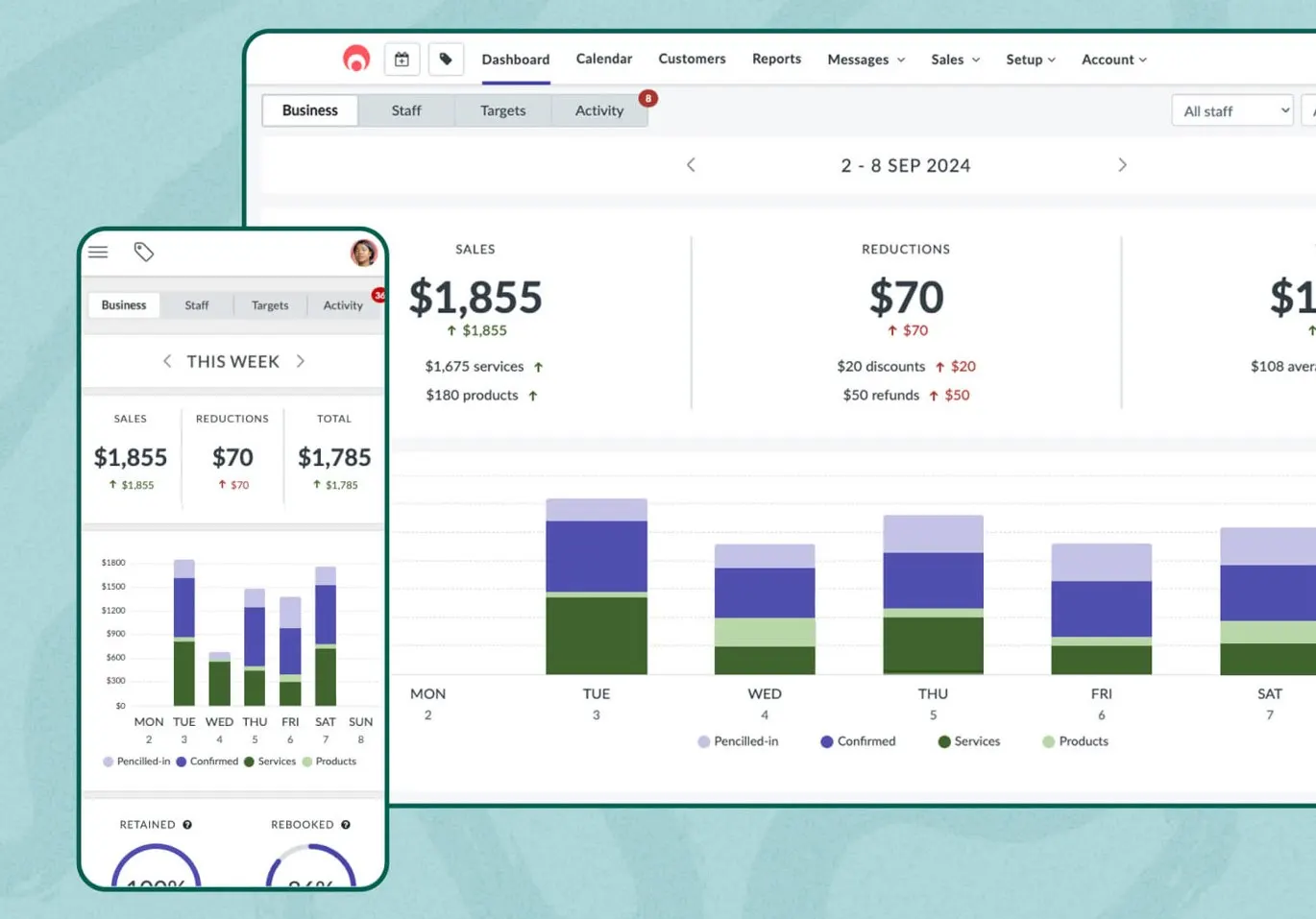The image size is (1316, 919).
Task: Switch to the Targets tab on desktop
Action: 502,110
